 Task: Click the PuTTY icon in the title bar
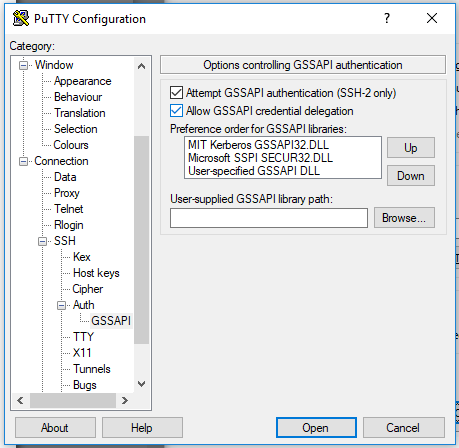[x=21, y=18]
